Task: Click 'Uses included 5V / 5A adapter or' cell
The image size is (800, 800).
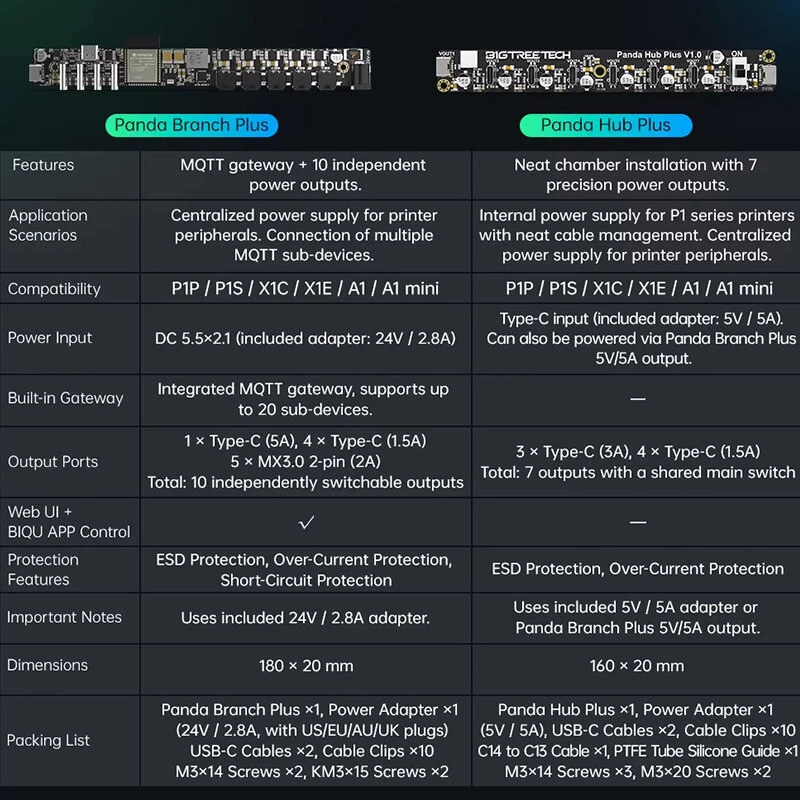Action: (x=636, y=618)
